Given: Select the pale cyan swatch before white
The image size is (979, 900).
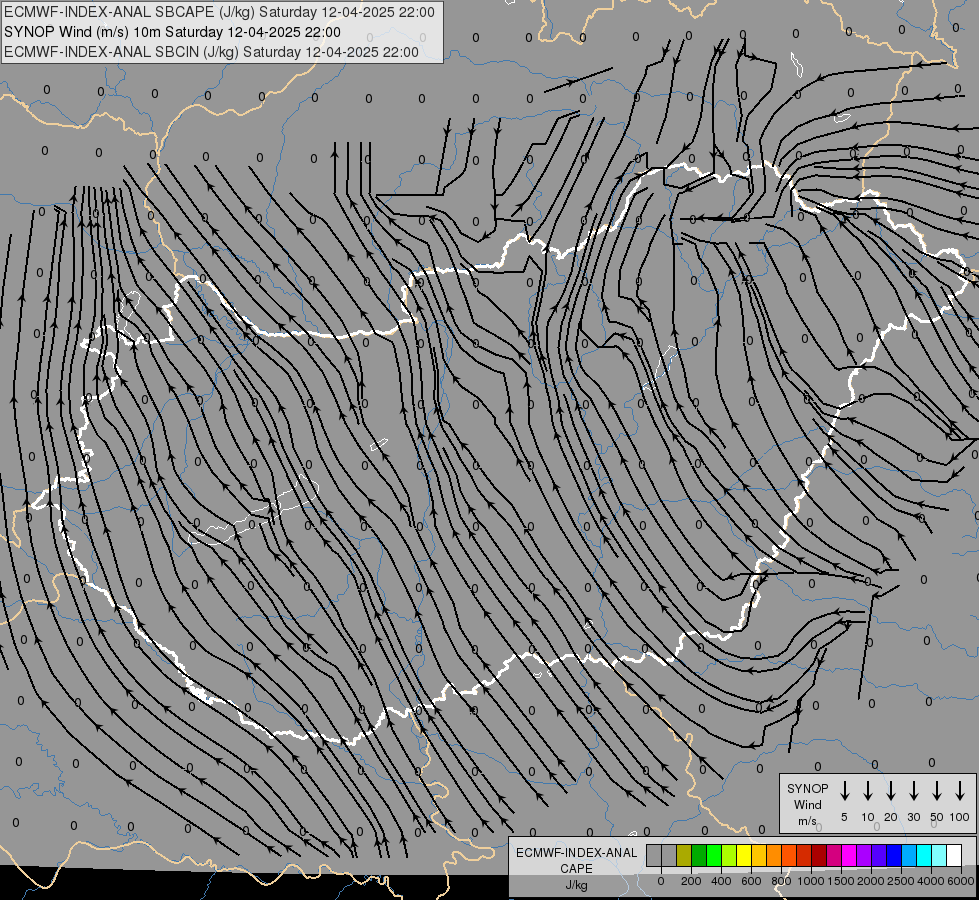Looking at the screenshot, I should click(x=939, y=855).
